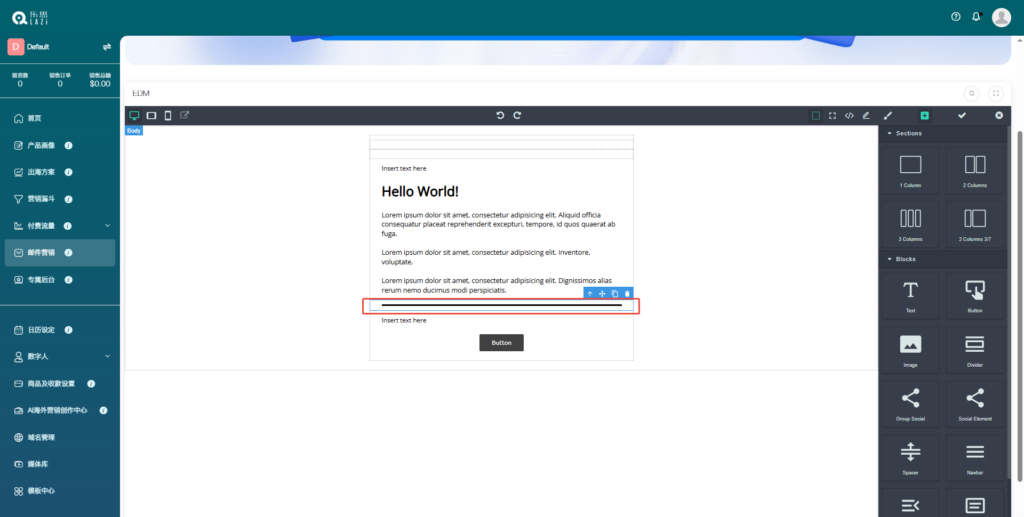
Task: Toggle component outline borders view
Action: [816, 116]
